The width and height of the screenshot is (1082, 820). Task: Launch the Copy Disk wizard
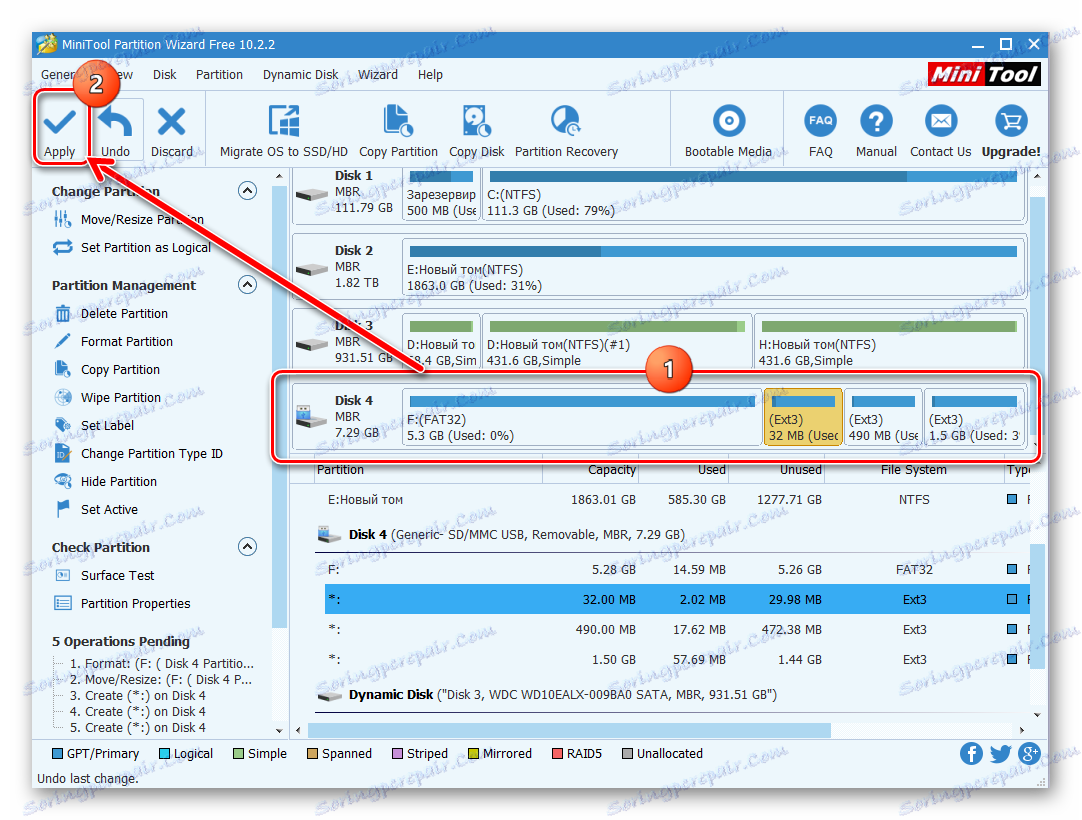(x=476, y=131)
